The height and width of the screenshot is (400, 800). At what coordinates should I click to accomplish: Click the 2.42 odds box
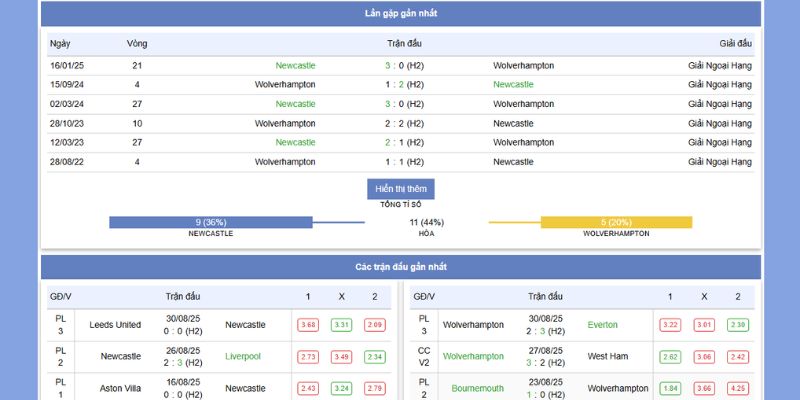[x=738, y=357]
